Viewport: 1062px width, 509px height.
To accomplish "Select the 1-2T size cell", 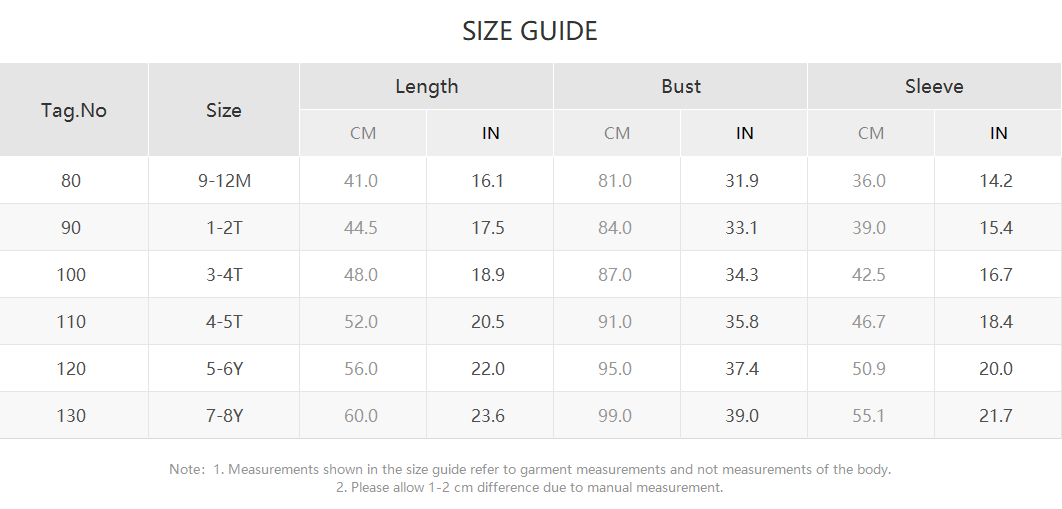I will [224, 228].
